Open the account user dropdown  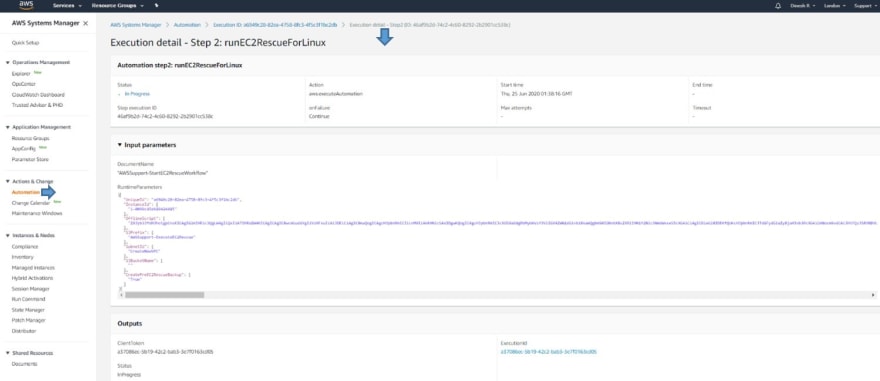803,6
